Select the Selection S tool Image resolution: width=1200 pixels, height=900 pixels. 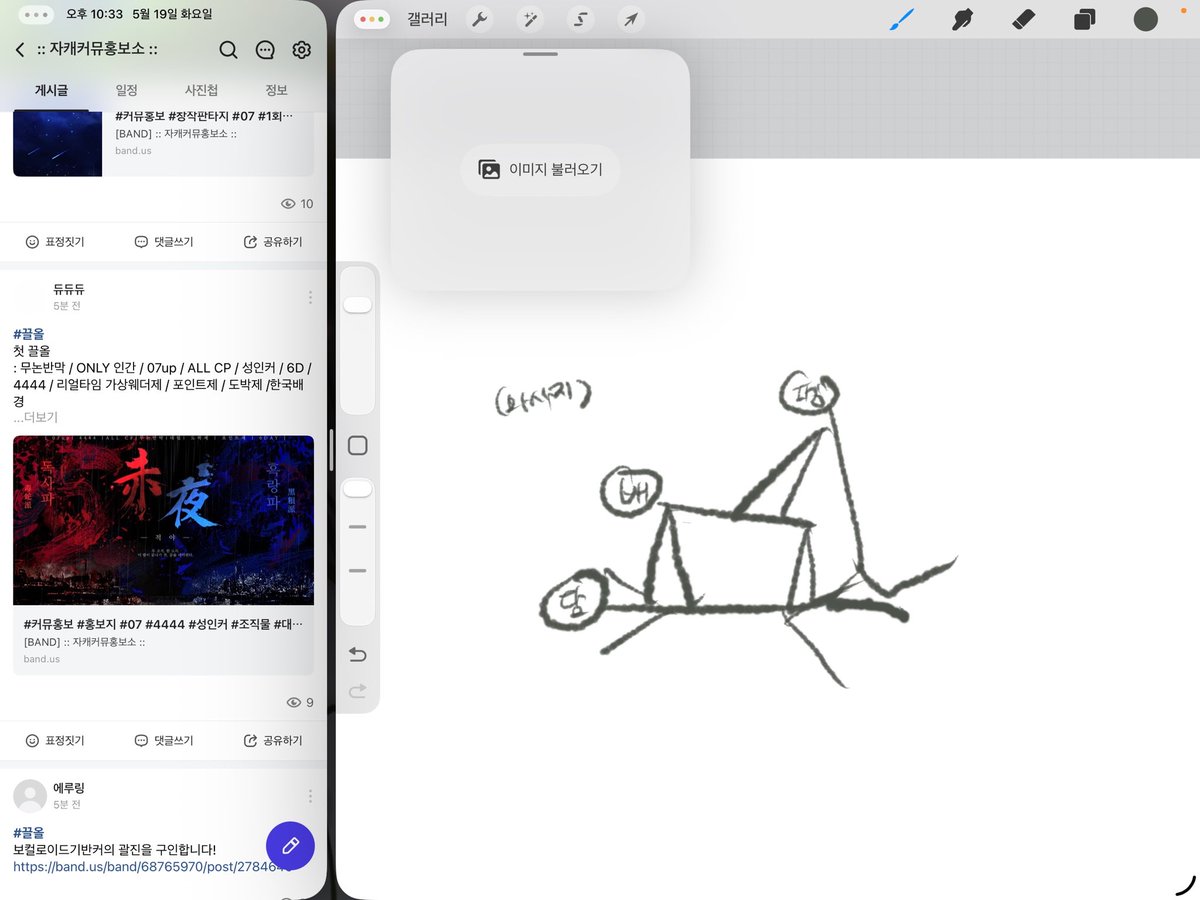coord(580,20)
